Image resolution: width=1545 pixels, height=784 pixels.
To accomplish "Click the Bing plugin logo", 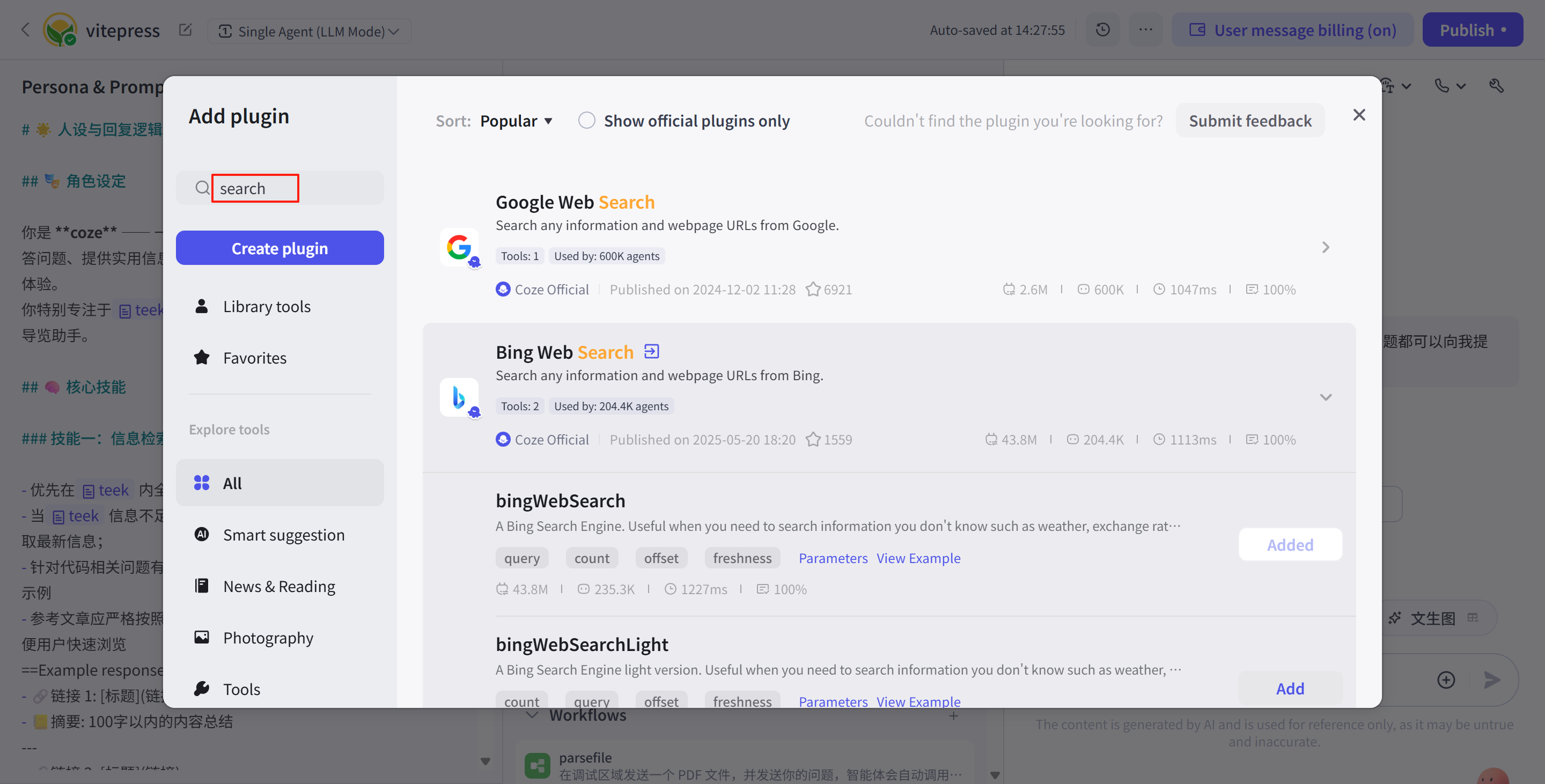I will pyautogui.click(x=459, y=397).
